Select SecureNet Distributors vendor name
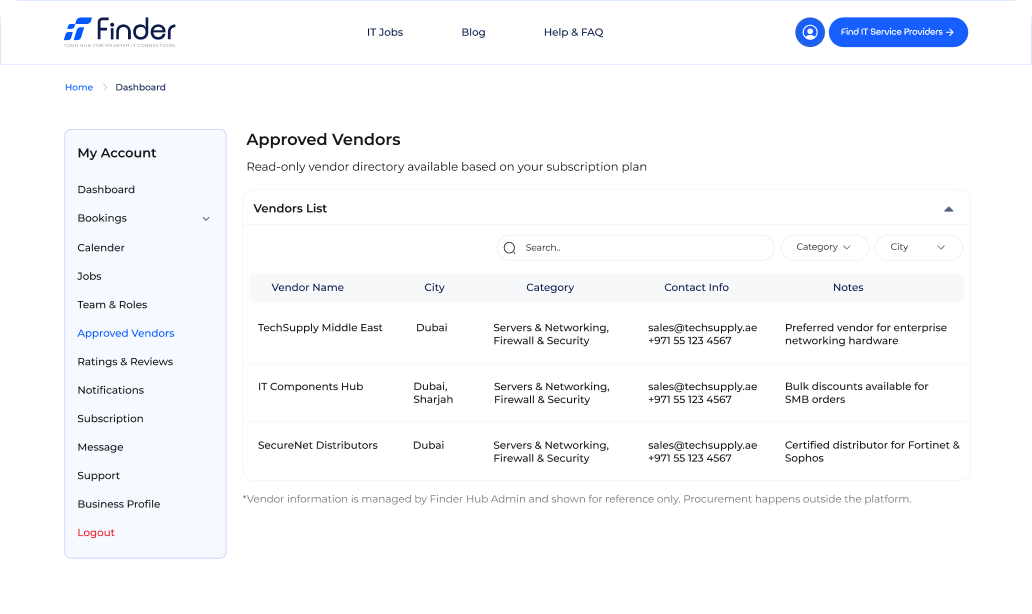The height and width of the screenshot is (614, 1032). (x=317, y=446)
